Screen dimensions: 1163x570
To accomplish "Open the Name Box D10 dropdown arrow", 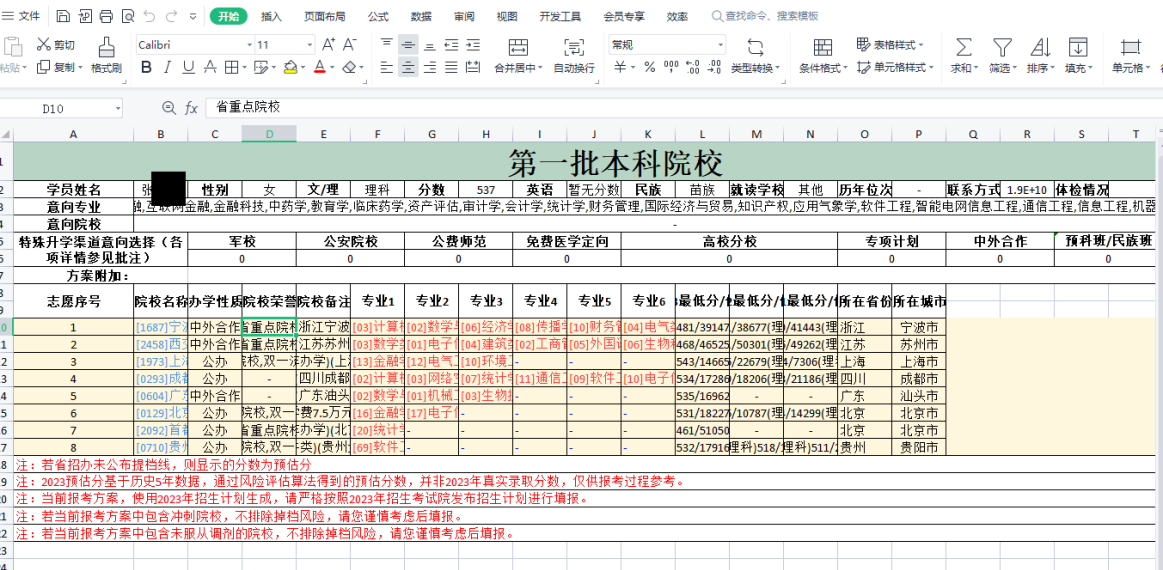I will tap(118, 108).
